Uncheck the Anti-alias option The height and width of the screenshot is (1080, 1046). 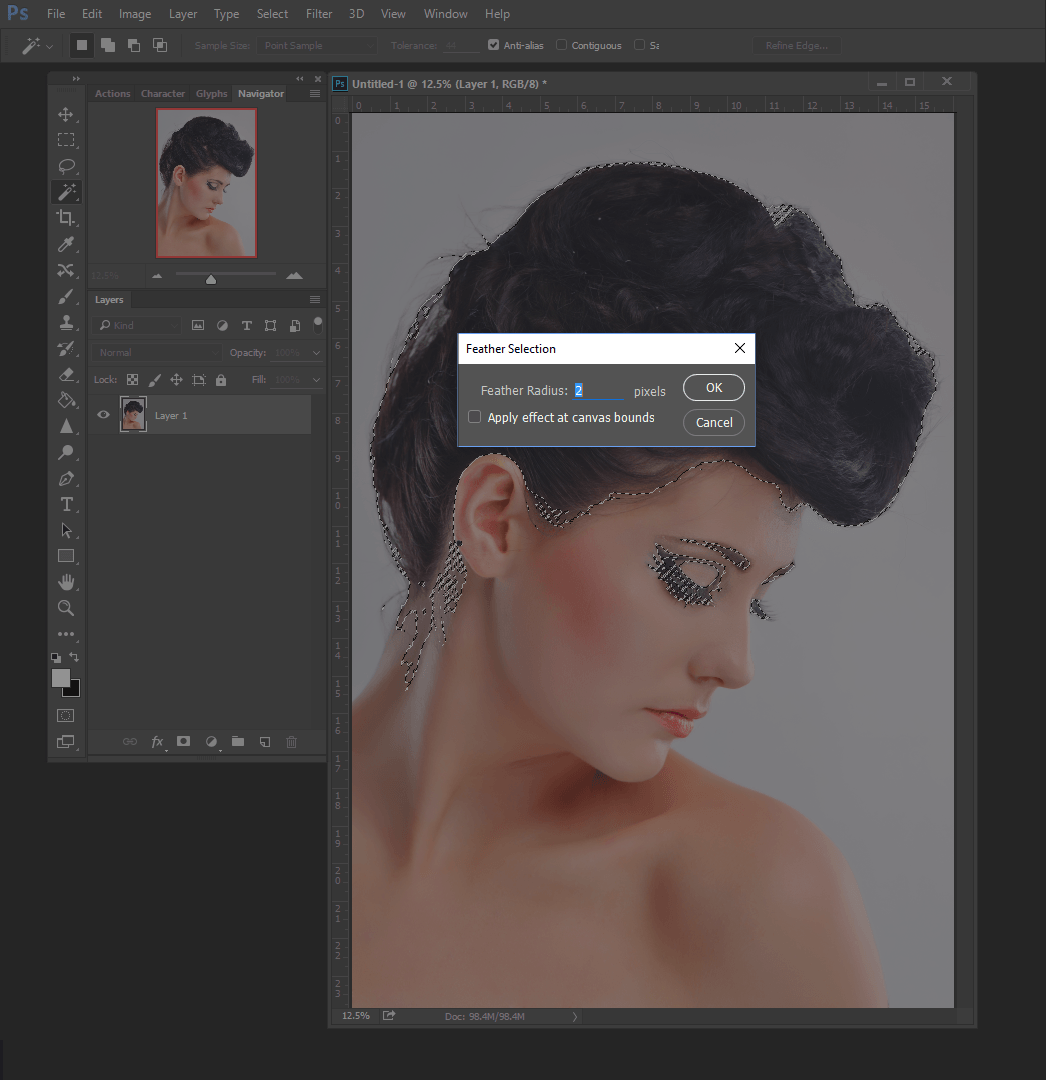pyautogui.click(x=493, y=45)
